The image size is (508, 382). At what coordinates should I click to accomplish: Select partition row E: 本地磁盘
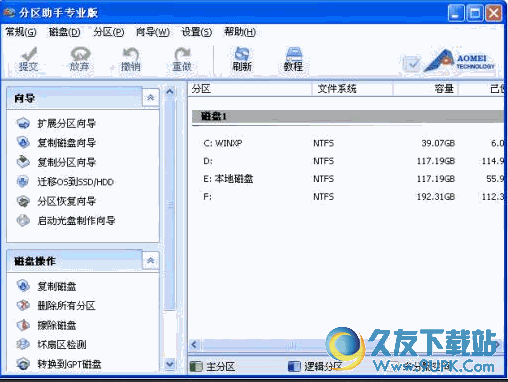(x=348, y=179)
